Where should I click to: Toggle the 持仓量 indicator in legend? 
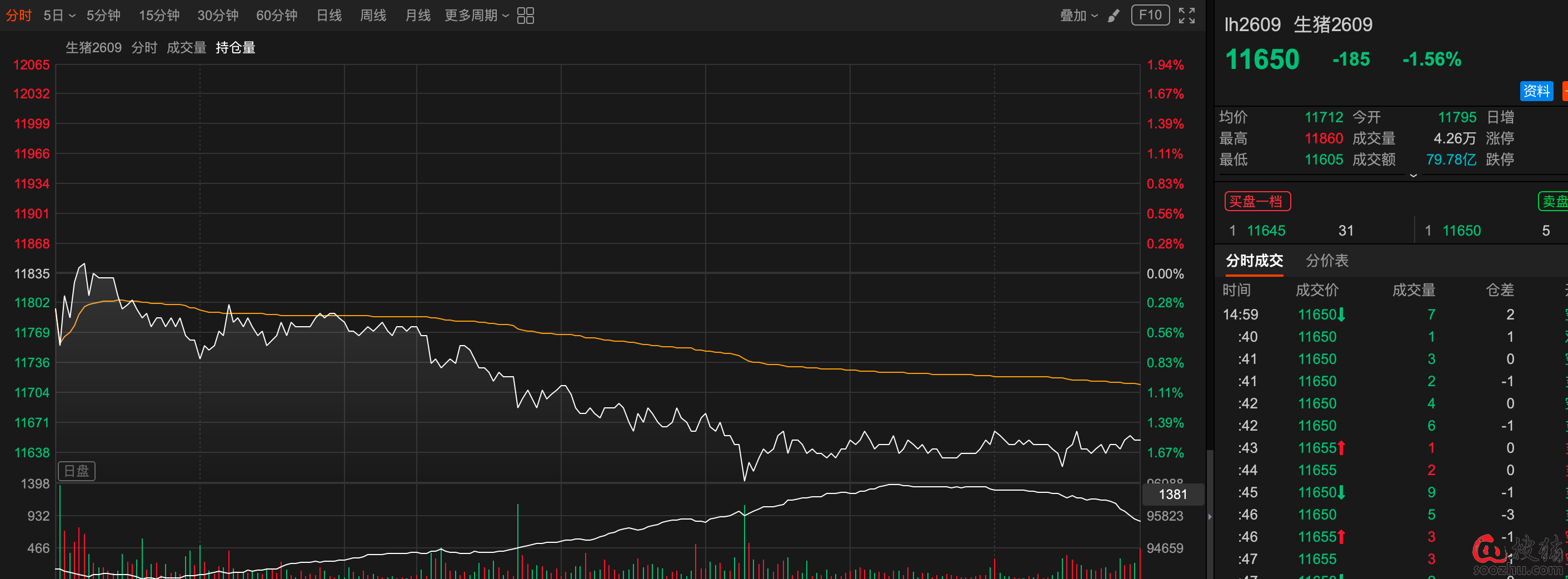point(235,47)
